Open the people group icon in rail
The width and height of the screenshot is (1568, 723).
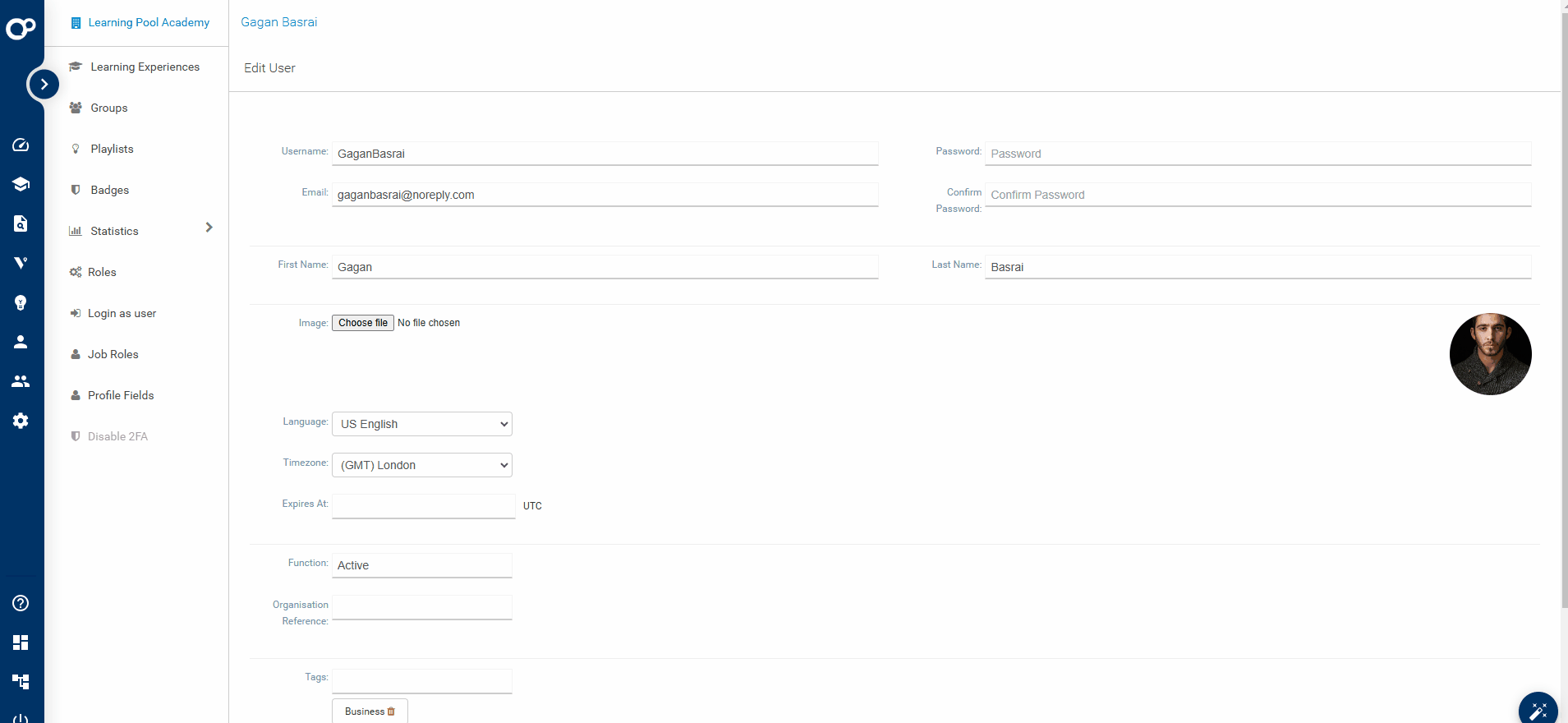pos(21,381)
